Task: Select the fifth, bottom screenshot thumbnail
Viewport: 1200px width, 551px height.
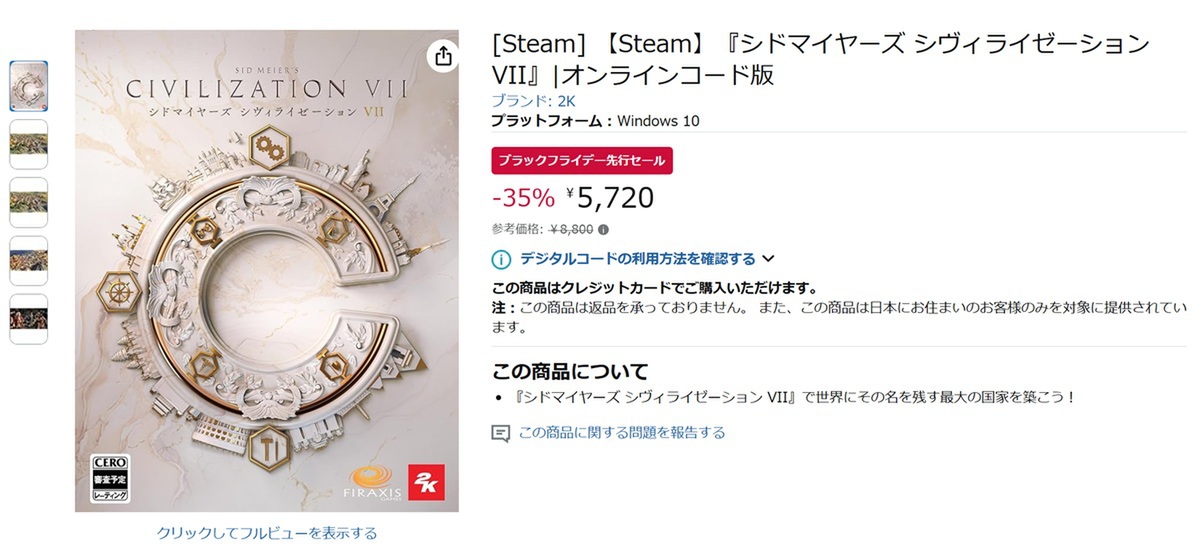Action: [29, 318]
